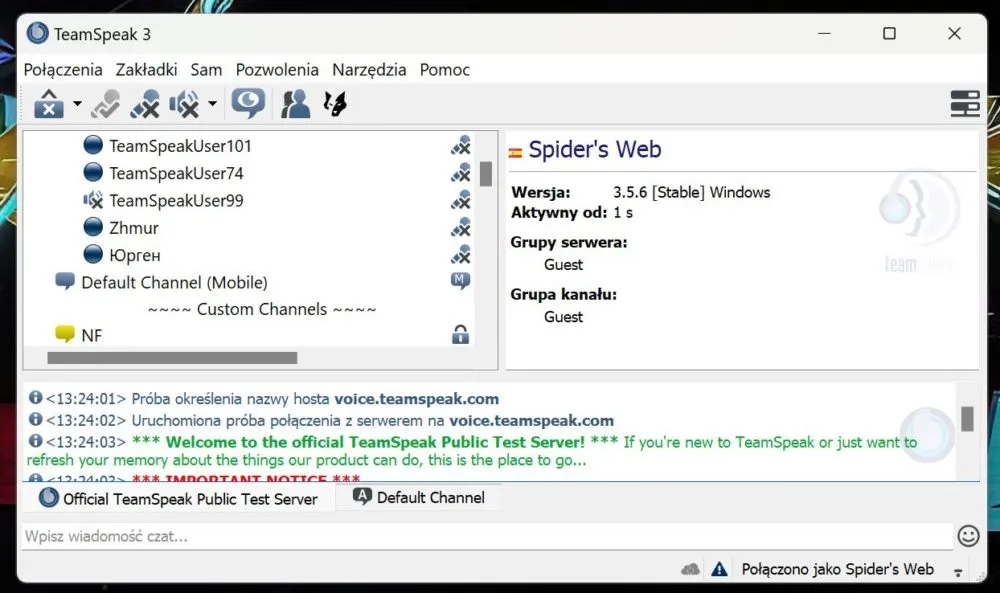Open the subscribe-to-all-channels eye icon

248,103
